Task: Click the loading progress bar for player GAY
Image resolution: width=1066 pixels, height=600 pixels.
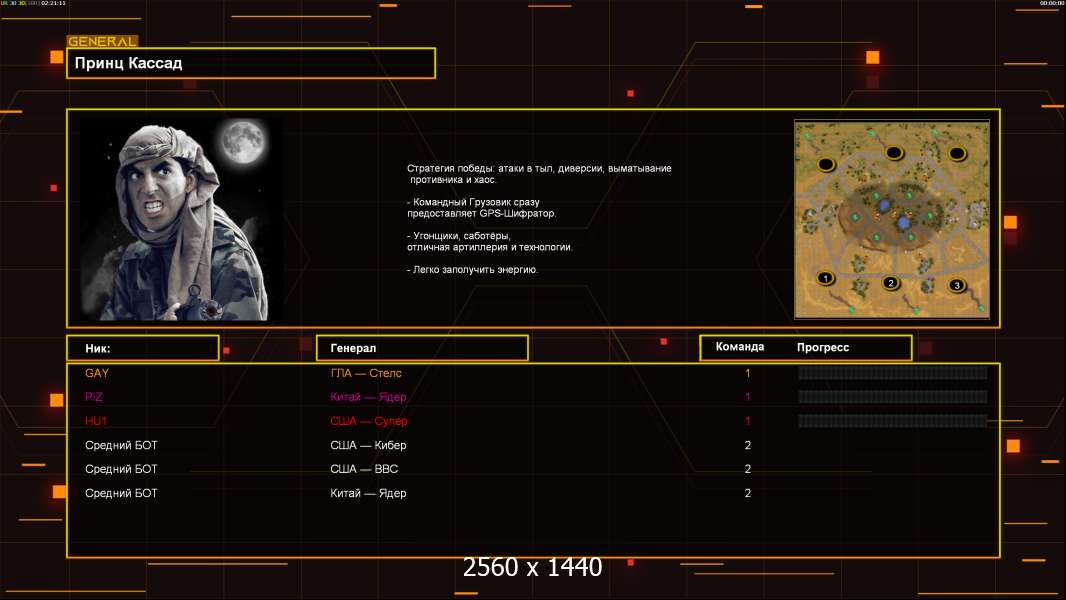Action: (x=892, y=373)
